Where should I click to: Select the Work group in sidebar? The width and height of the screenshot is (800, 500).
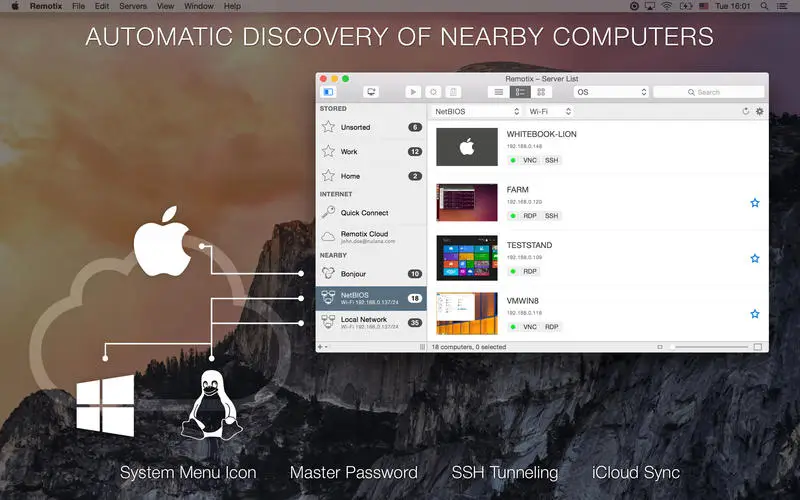371,152
